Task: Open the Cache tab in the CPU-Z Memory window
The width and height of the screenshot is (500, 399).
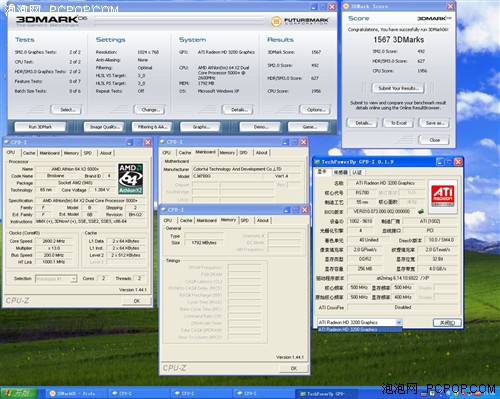Action: click(186, 220)
